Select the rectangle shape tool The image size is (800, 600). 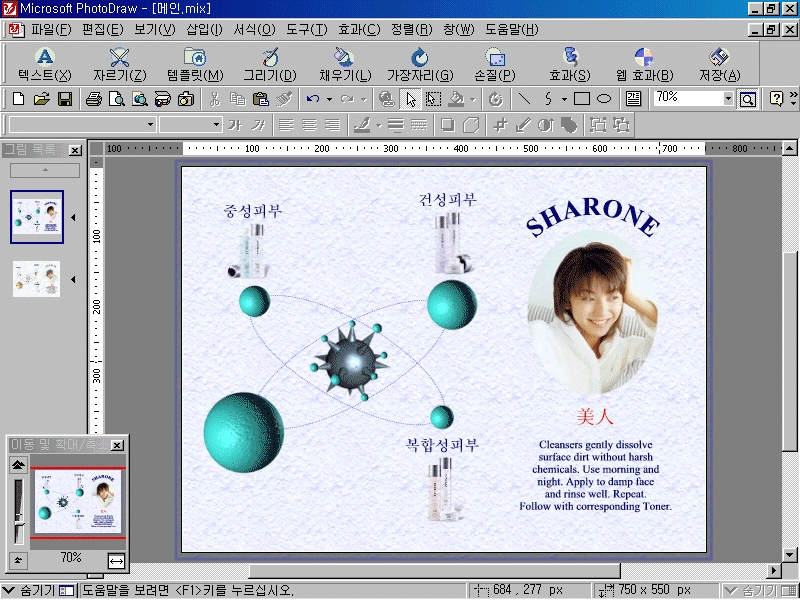click(x=582, y=99)
